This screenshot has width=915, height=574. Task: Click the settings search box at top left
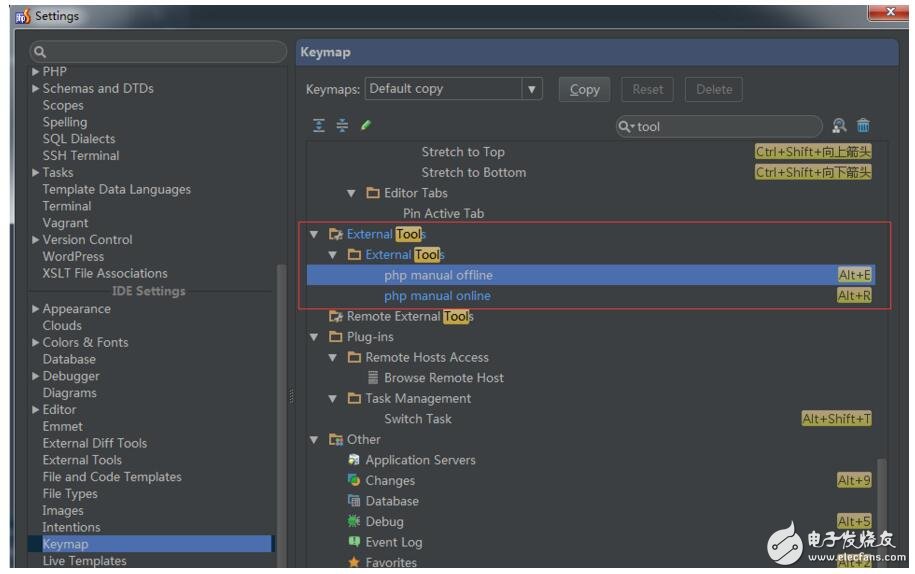click(x=158, y=52)
